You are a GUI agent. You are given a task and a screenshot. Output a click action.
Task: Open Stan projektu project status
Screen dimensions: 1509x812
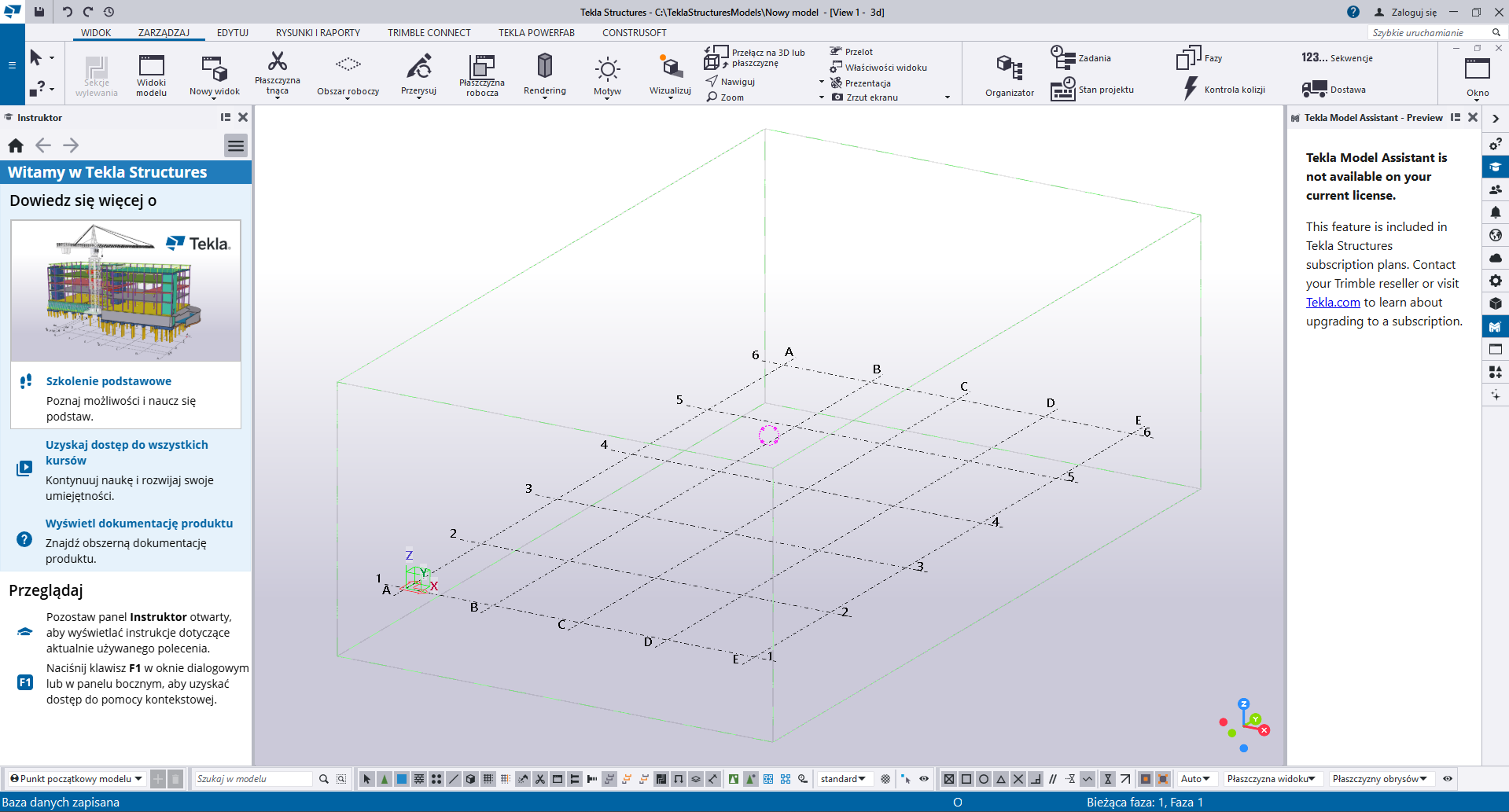(x=1092, y=89)
